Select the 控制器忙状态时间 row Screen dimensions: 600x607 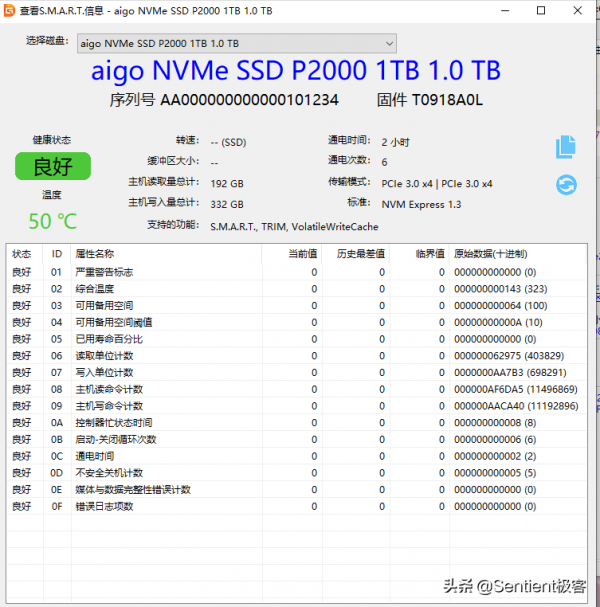[x=297, y=423]
